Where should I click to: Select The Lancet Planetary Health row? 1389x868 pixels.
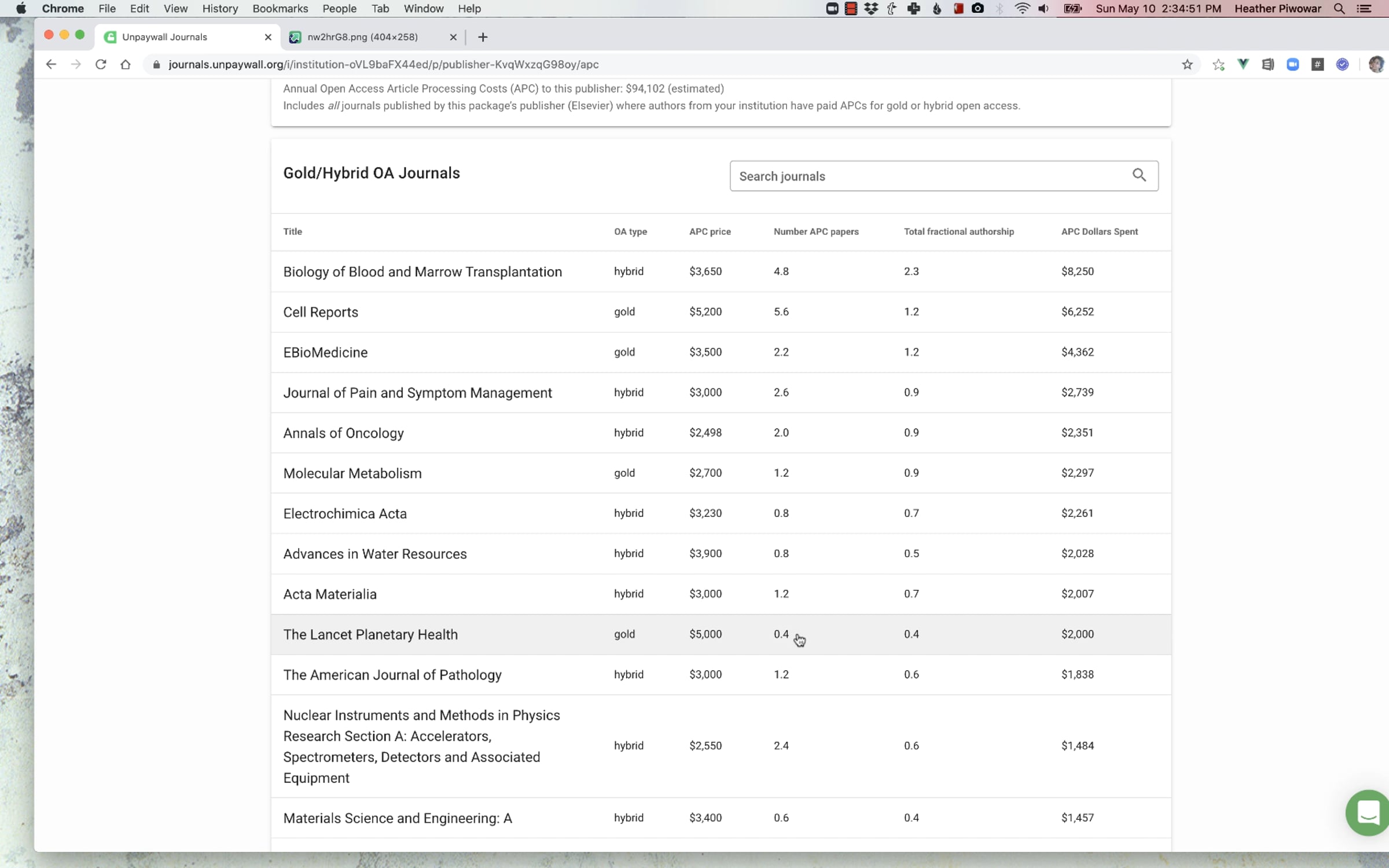[x=721, y=634]
